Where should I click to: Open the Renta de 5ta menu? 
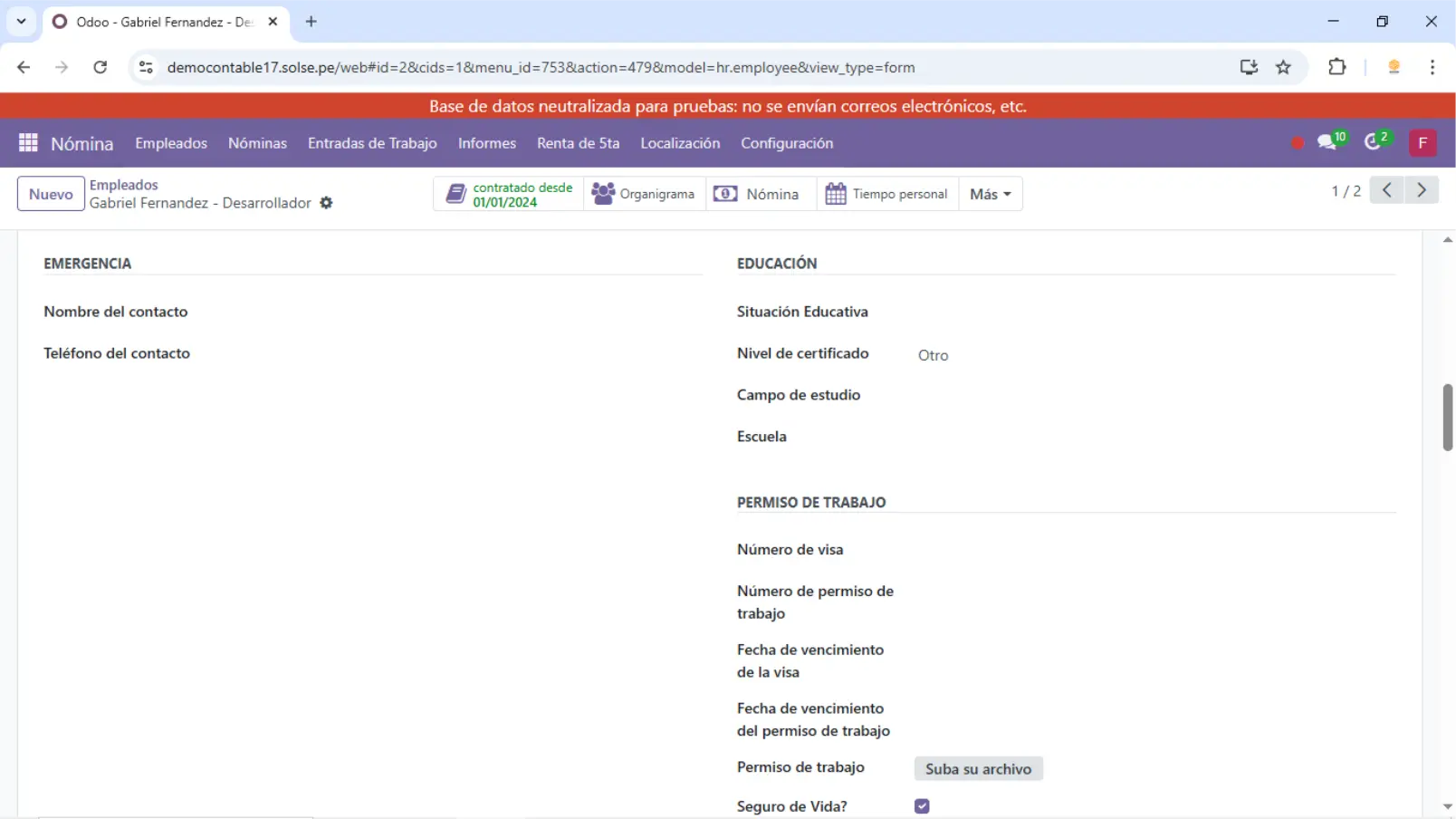click(578, 143)
